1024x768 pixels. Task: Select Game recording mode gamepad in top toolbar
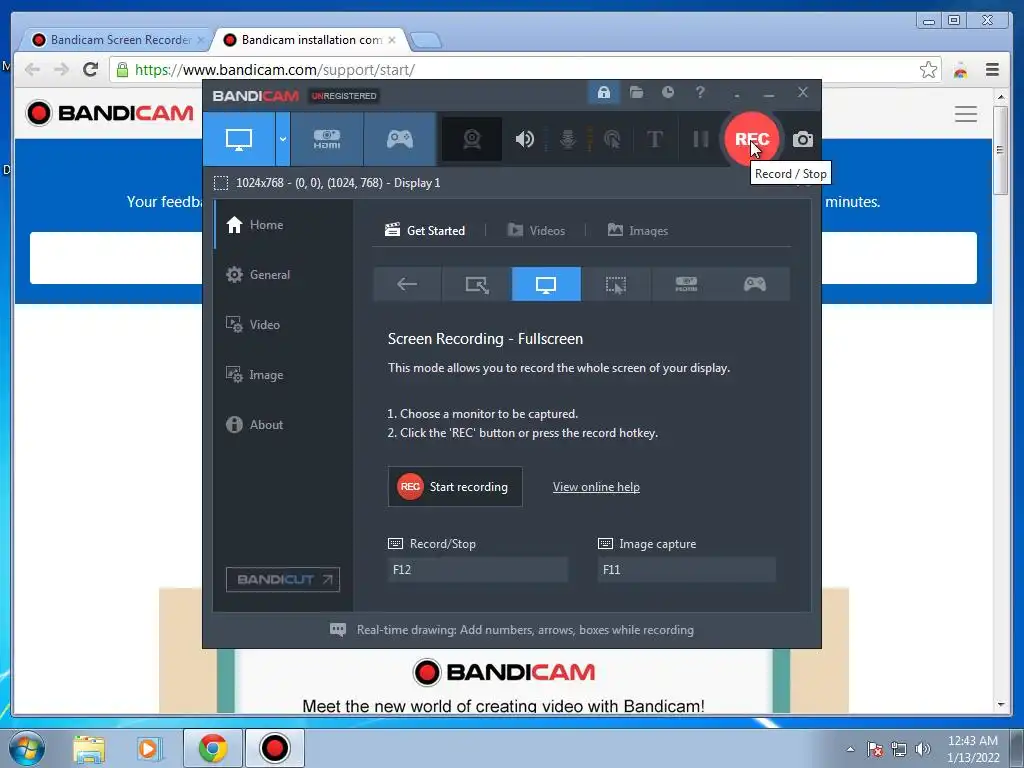tap(400, 139)
